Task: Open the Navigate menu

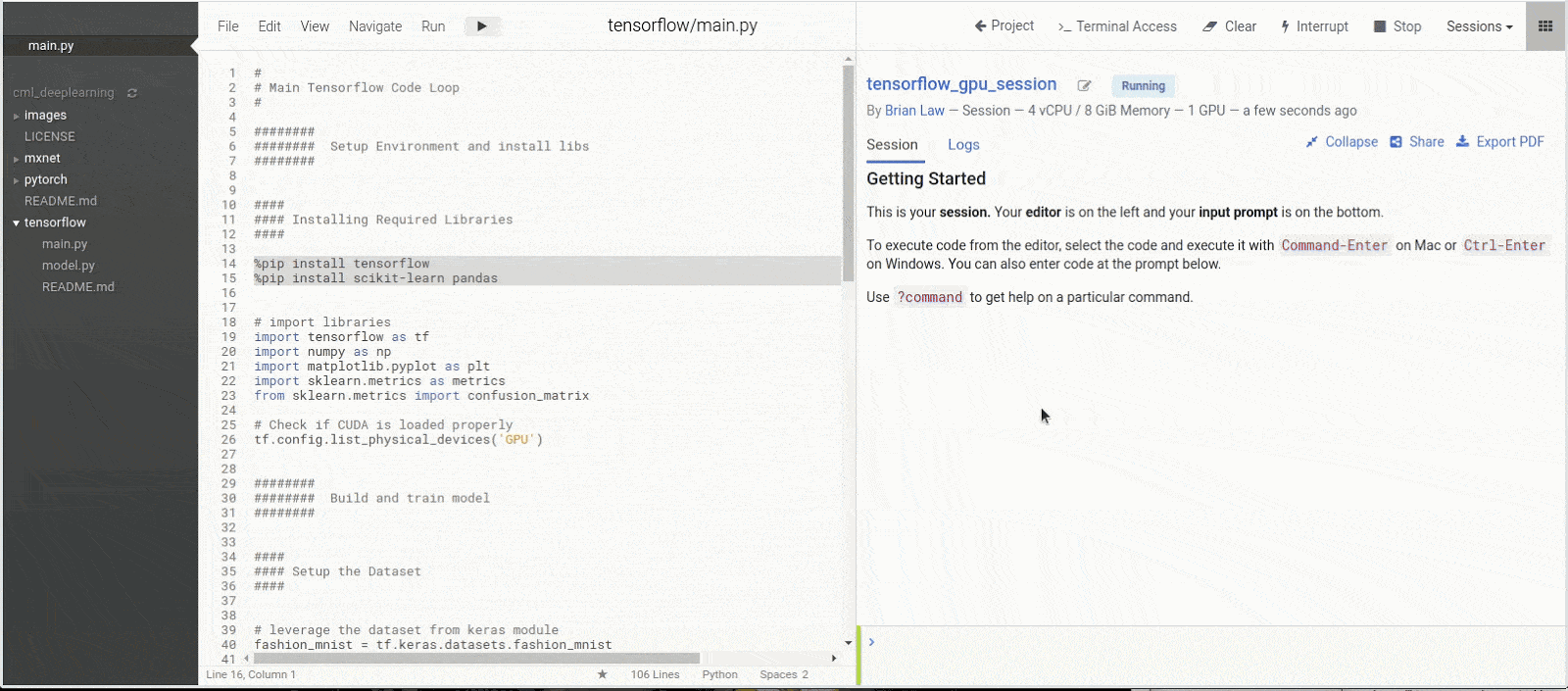Action: tap(375, 26)
